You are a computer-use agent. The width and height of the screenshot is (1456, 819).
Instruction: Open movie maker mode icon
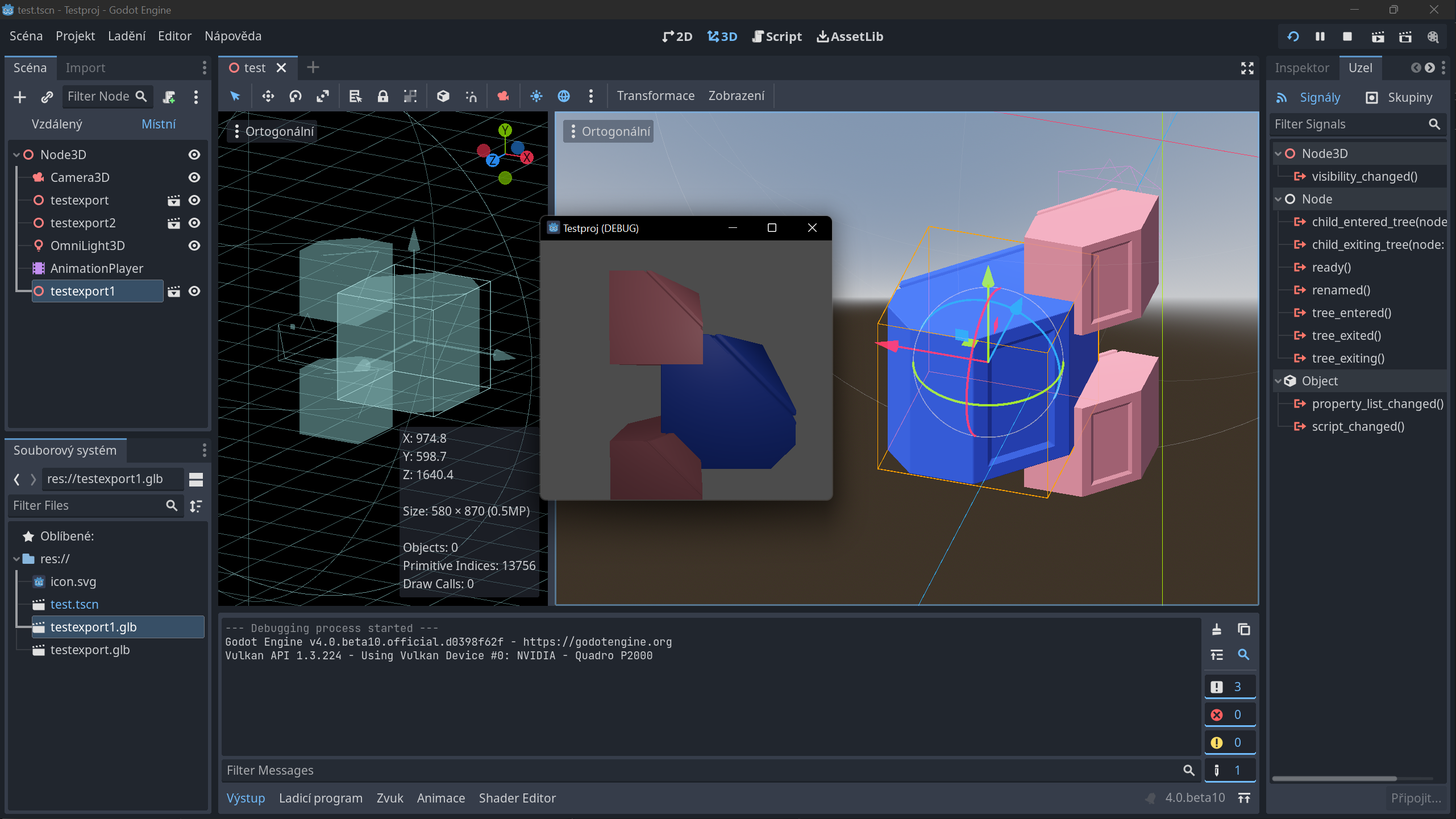pyautogui.click(x=1433, y=37)
